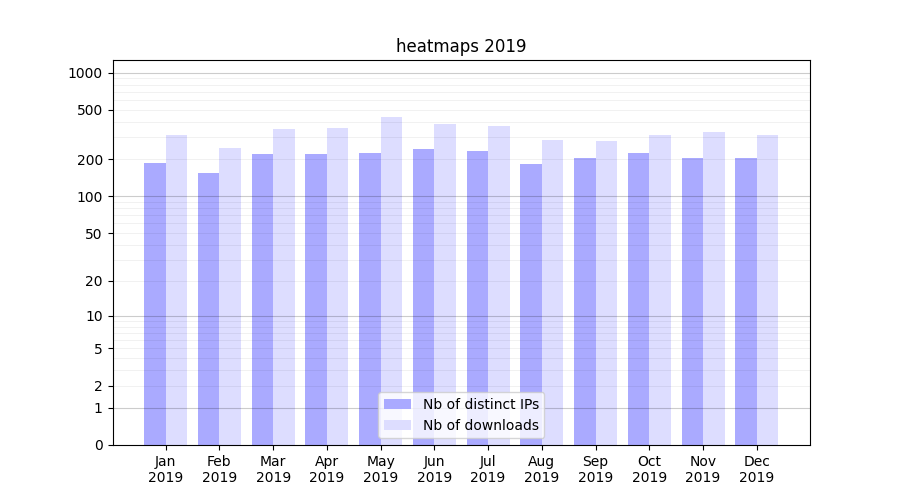Screen dimensions: 900x500
Task: Click the 'Nb of downloads' legend color swatch
Action: click(397, 425)
